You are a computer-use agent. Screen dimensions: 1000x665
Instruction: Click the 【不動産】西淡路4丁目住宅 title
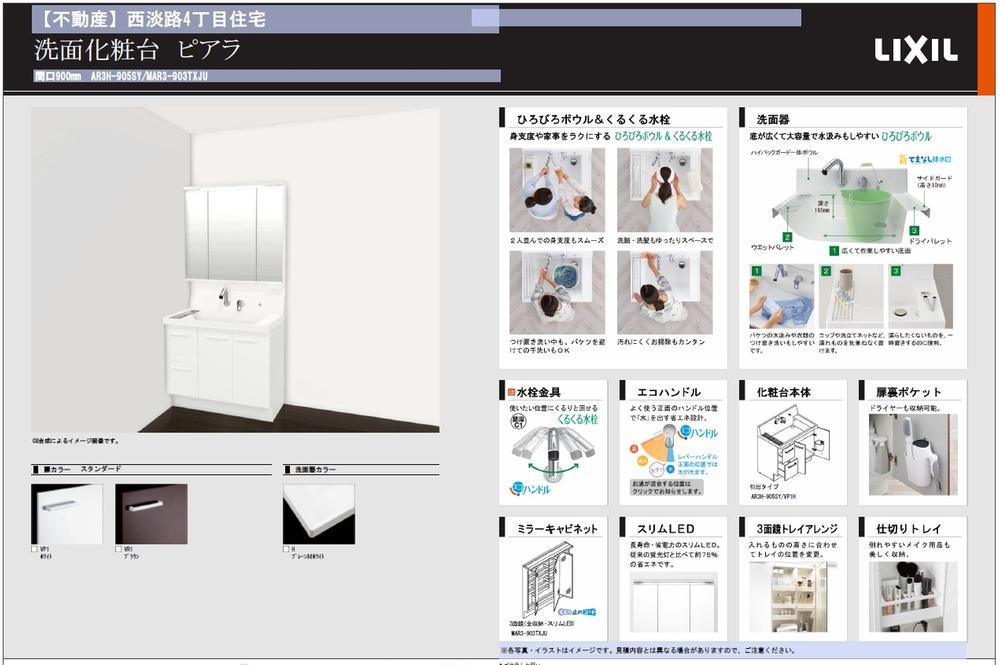(151, 19)
